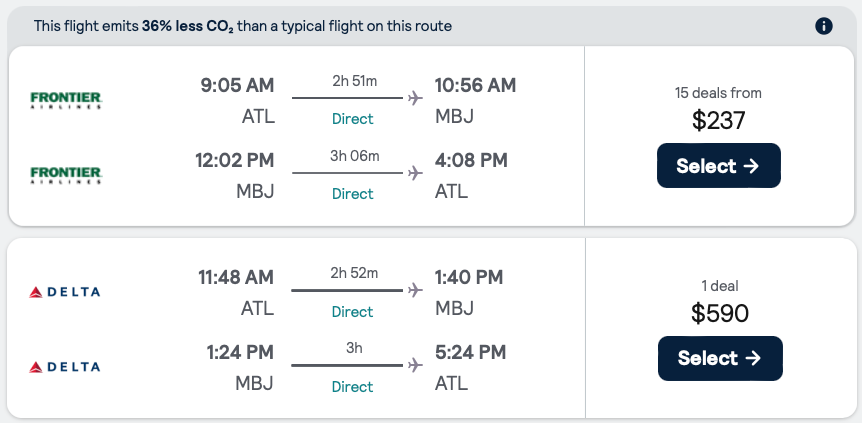Click the Delta logo on the 1:24 PM flight
The height and width of the screenshot is (423, 862).
(66, 367)
